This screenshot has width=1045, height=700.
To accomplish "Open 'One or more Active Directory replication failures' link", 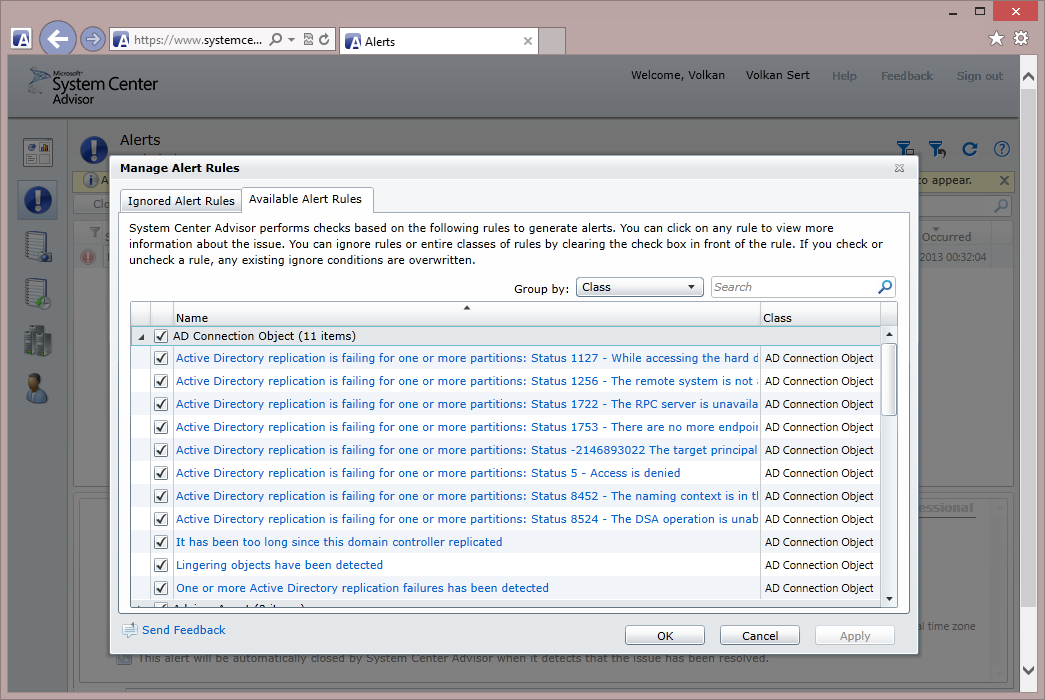I will 362,588.
